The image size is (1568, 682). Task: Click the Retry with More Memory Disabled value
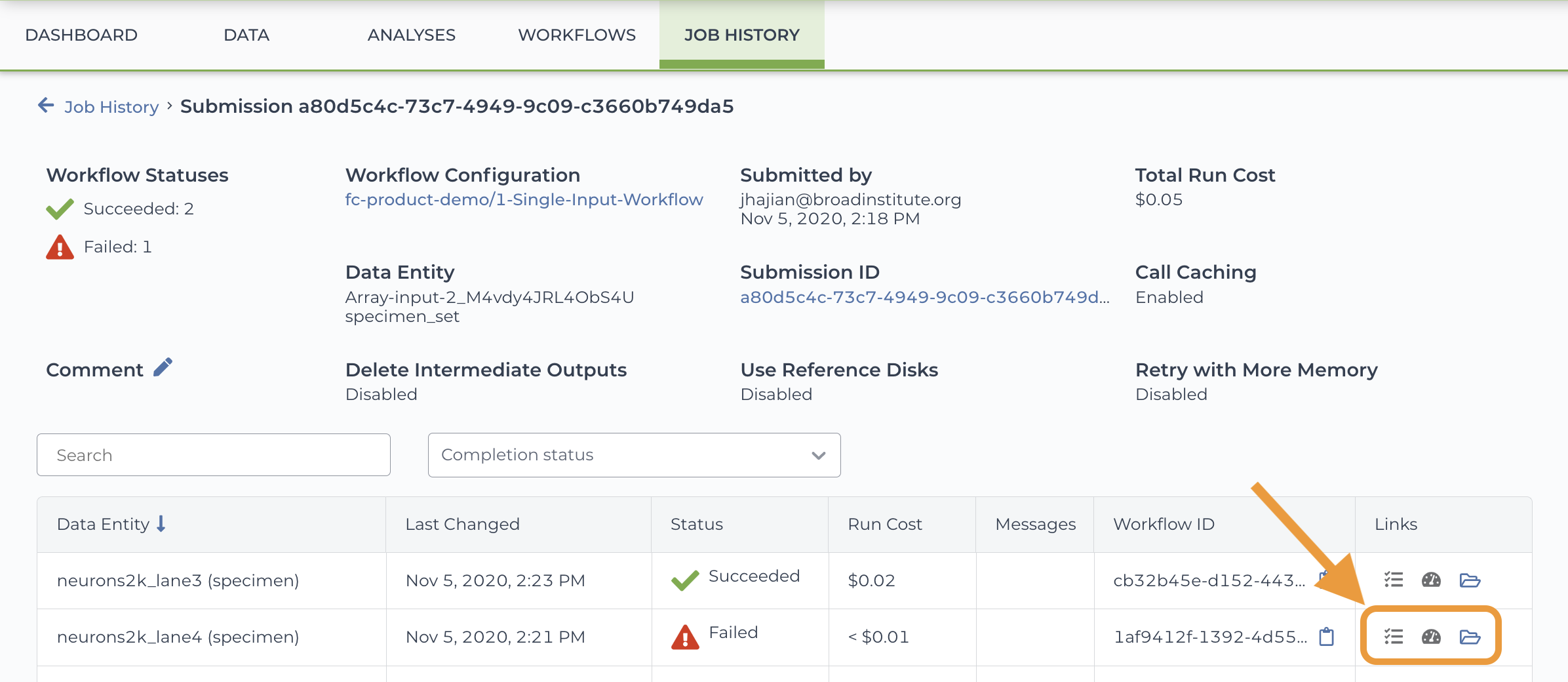pyautogui.click(x=1171, y=394)
